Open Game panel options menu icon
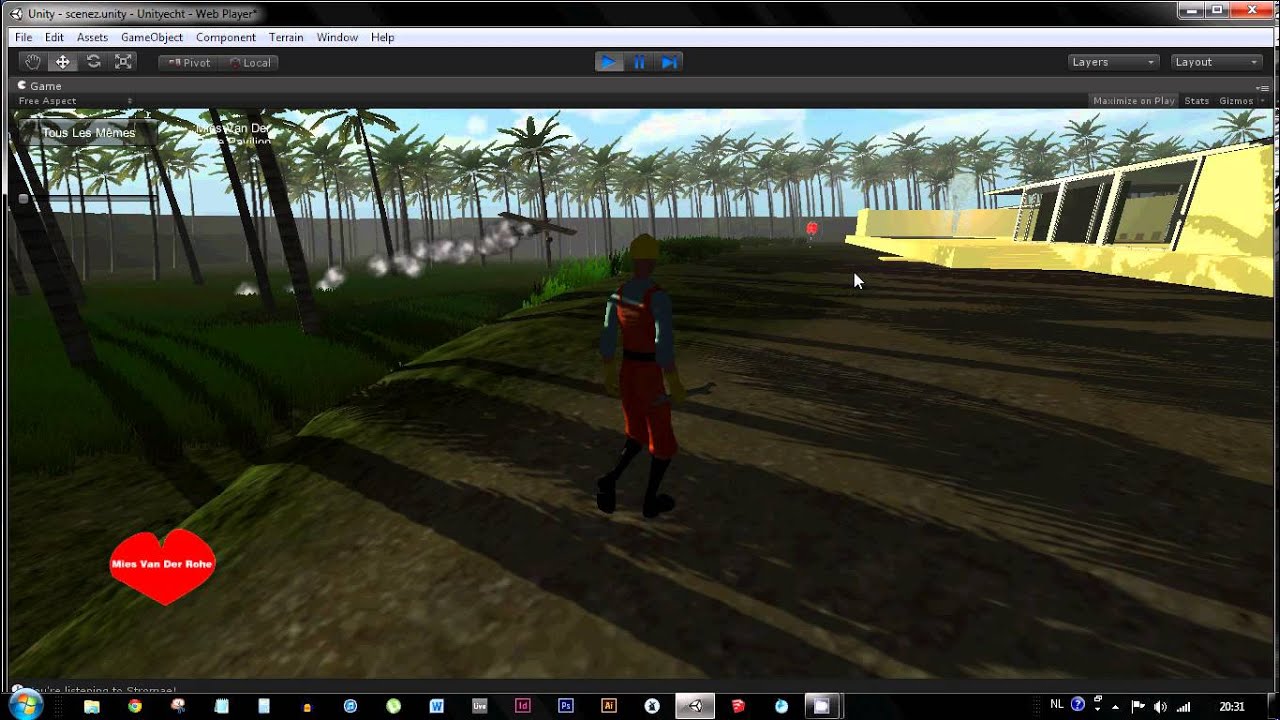1280x720 pixels. 1262,87
